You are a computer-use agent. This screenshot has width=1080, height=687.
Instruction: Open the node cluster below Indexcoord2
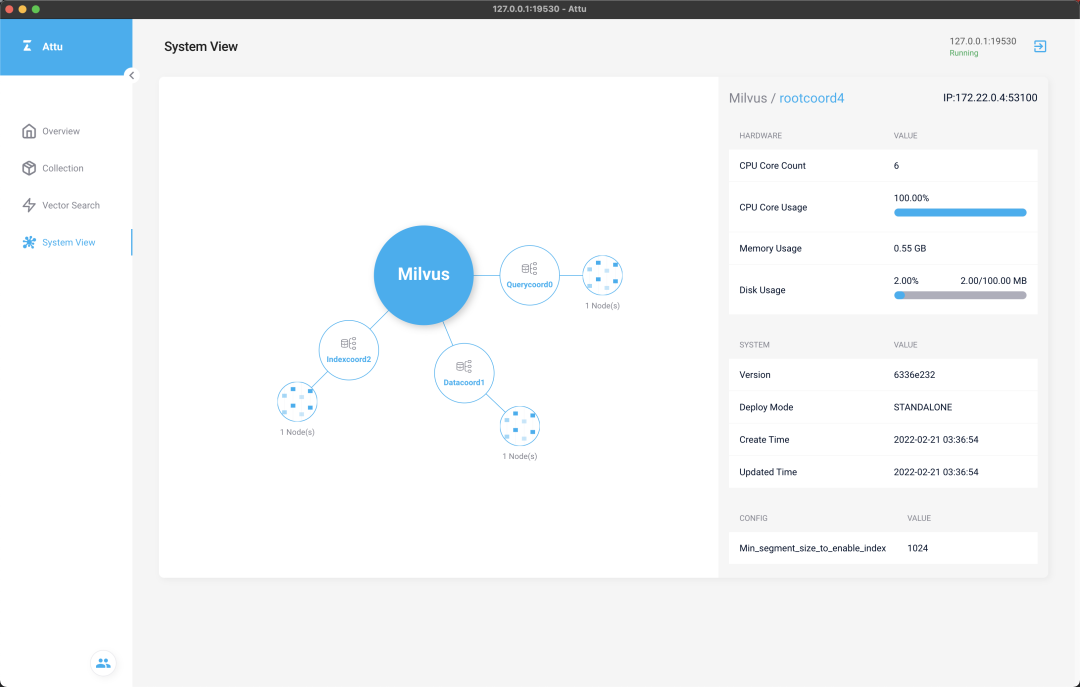coord(297,402)
